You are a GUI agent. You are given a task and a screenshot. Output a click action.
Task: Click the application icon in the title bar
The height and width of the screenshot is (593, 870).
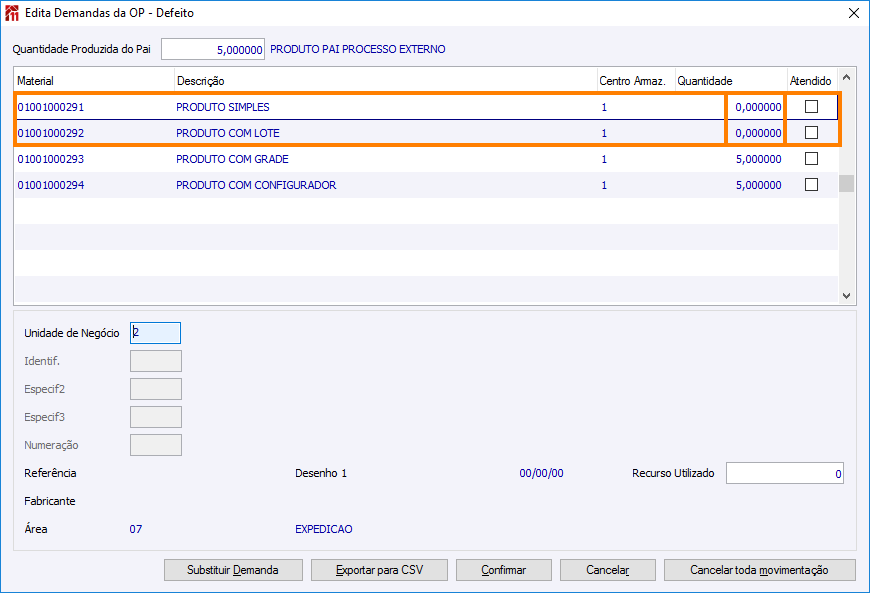click(x=12, y=13)
